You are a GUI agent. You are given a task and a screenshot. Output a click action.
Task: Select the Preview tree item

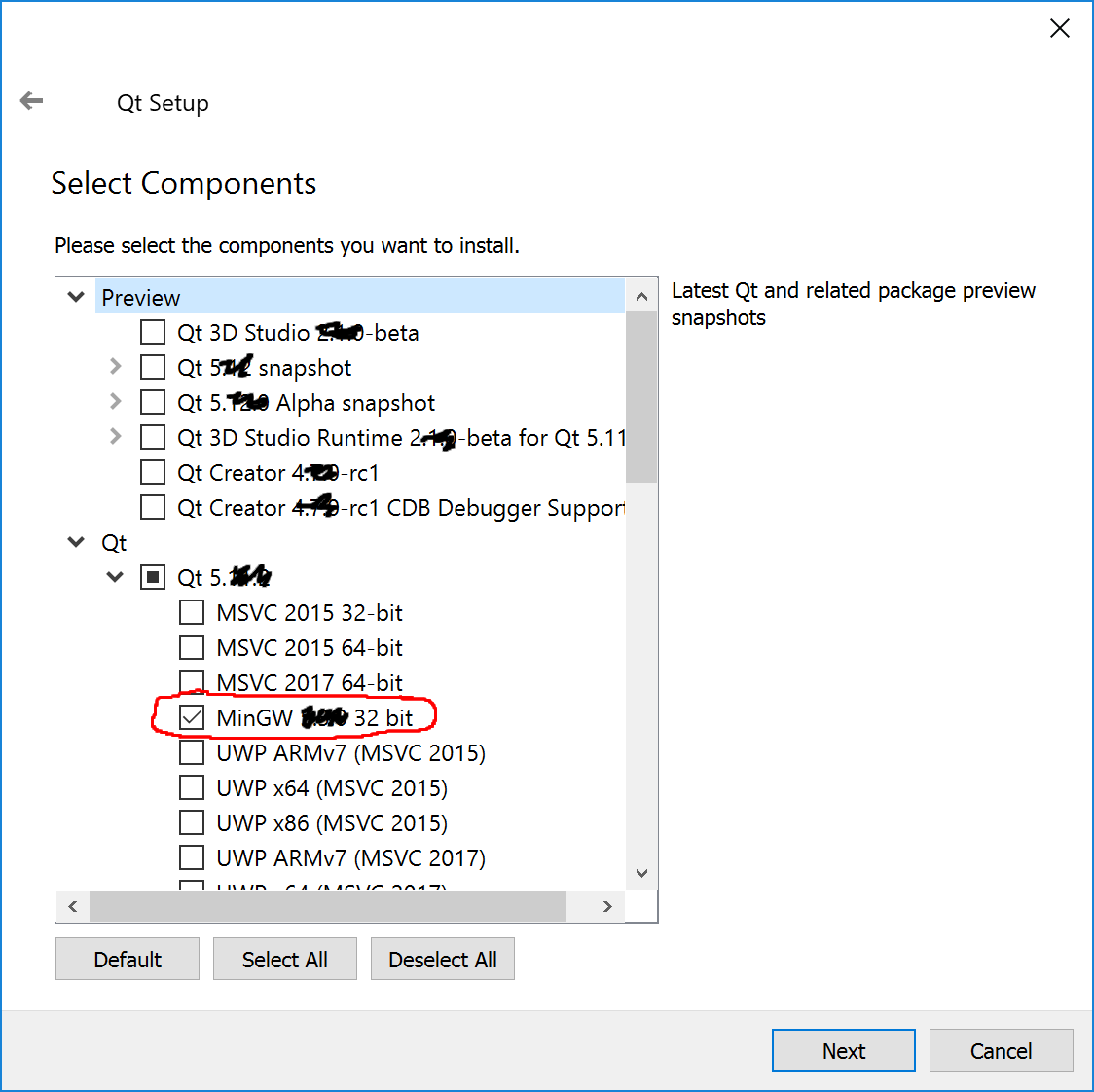click(141, 298)
